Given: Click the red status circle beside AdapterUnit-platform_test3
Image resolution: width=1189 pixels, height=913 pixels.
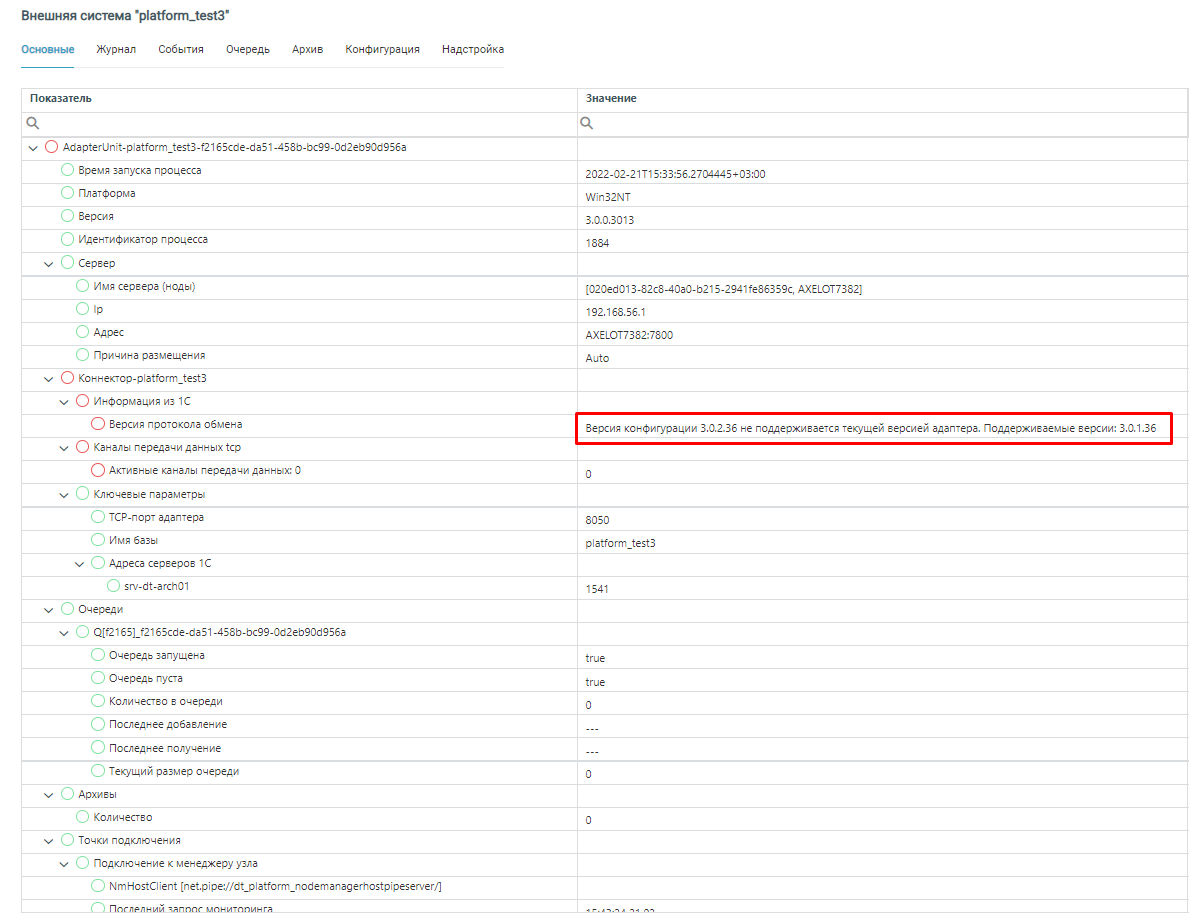Looking at the screenshot, I should click(52, 147).
